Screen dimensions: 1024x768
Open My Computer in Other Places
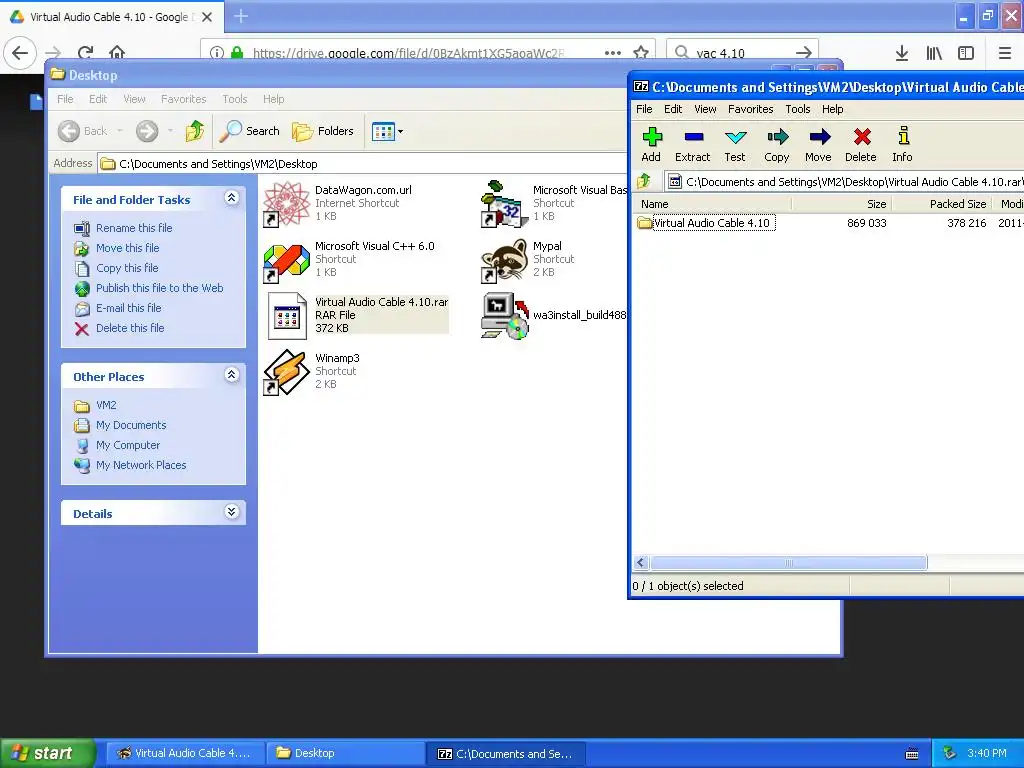click(x=128, y=445)
